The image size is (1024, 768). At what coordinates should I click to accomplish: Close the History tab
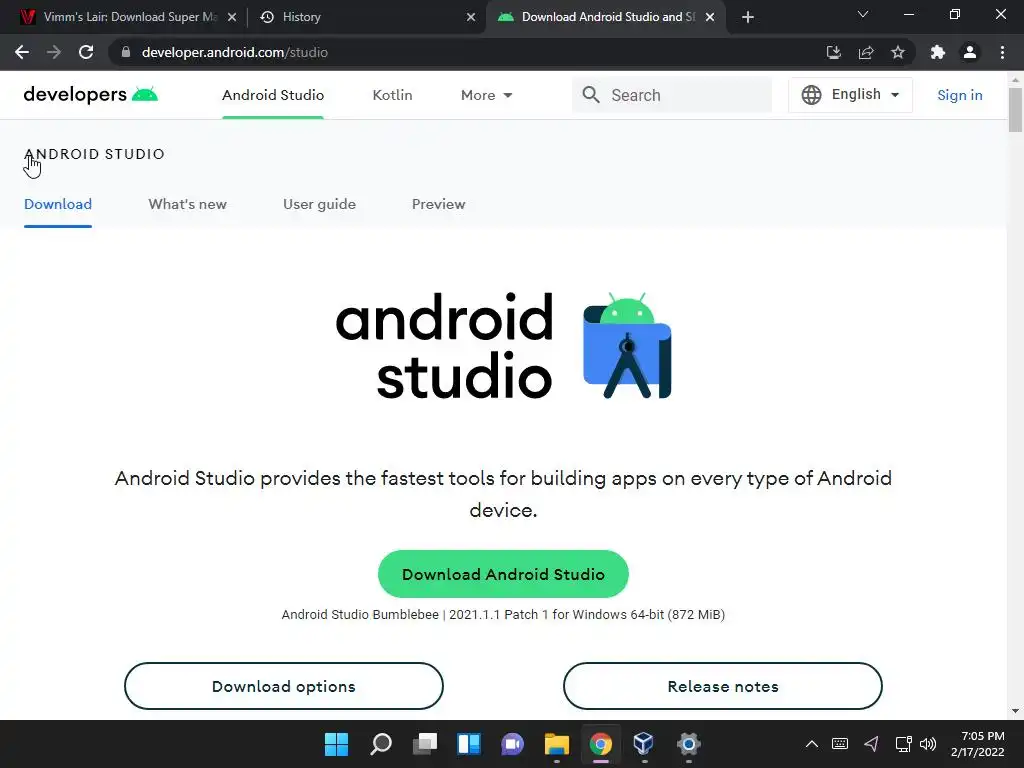471,17
